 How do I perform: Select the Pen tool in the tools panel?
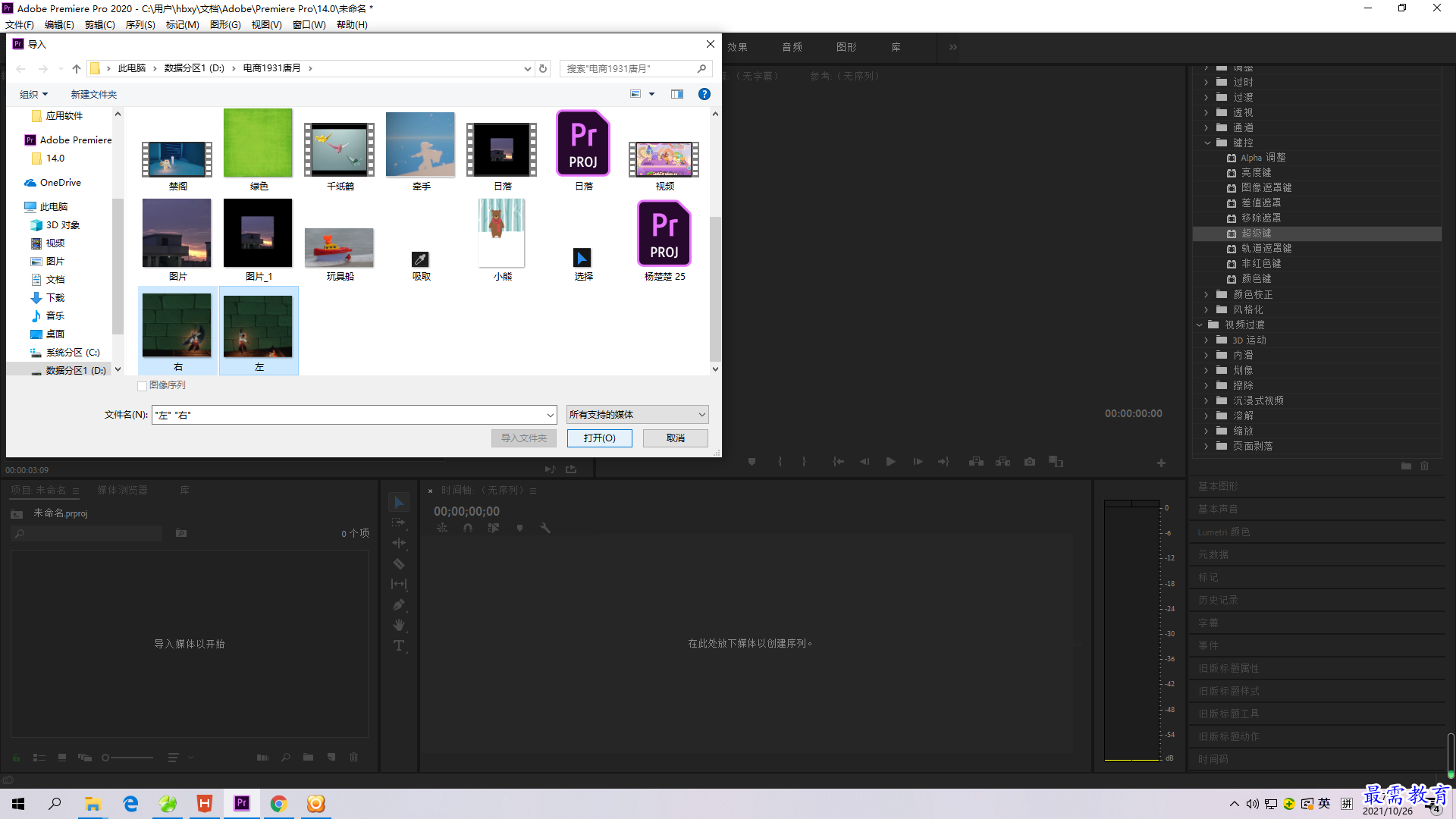pyautogui.click(x=399, y=604)
